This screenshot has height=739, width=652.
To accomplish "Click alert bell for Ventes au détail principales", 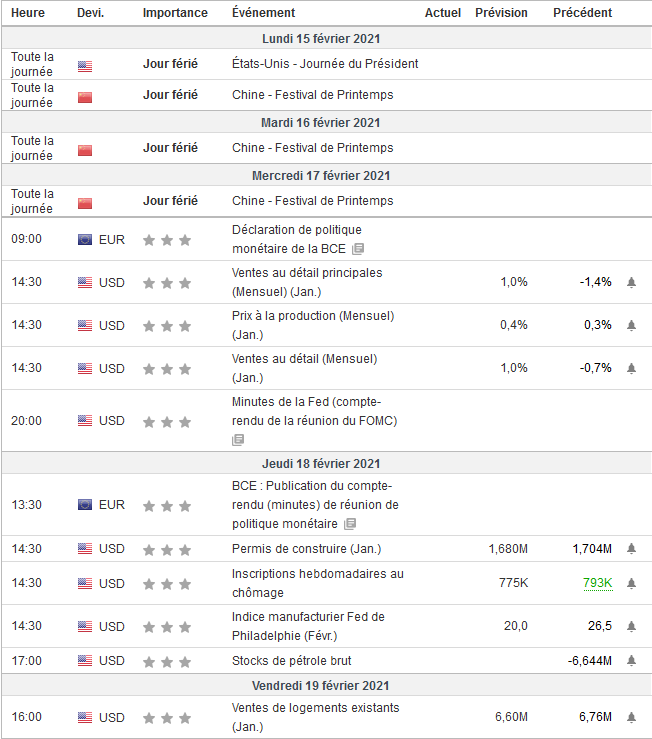I will pyautogui.click(x=631, y=283).
